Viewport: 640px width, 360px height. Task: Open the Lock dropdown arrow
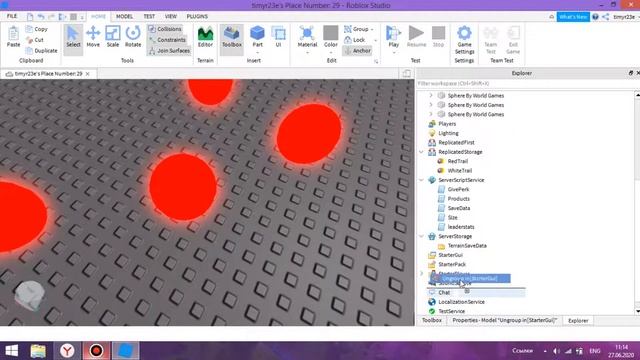(376, 40)
